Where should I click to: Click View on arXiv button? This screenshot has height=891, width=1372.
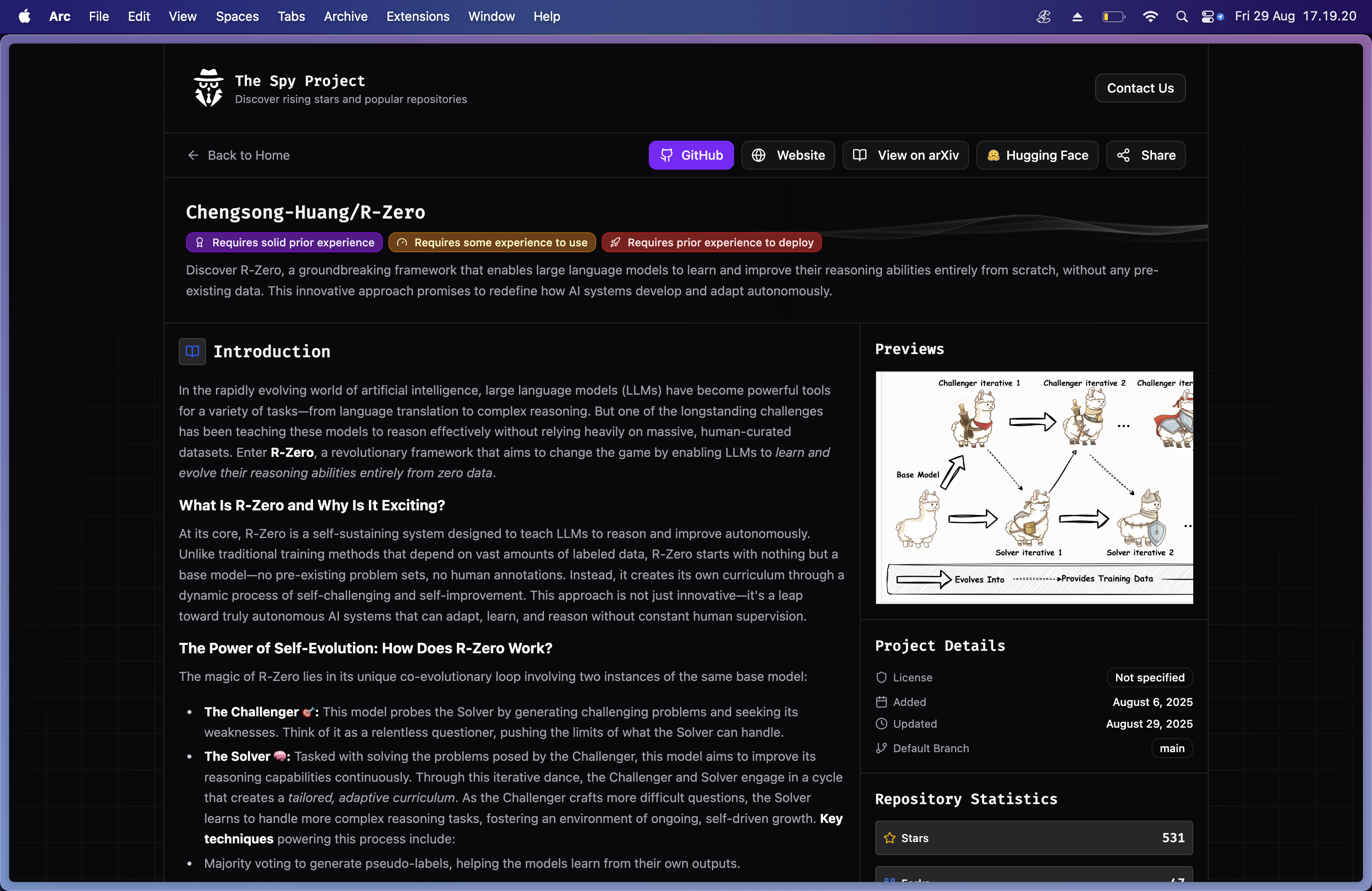coord(905,155)
